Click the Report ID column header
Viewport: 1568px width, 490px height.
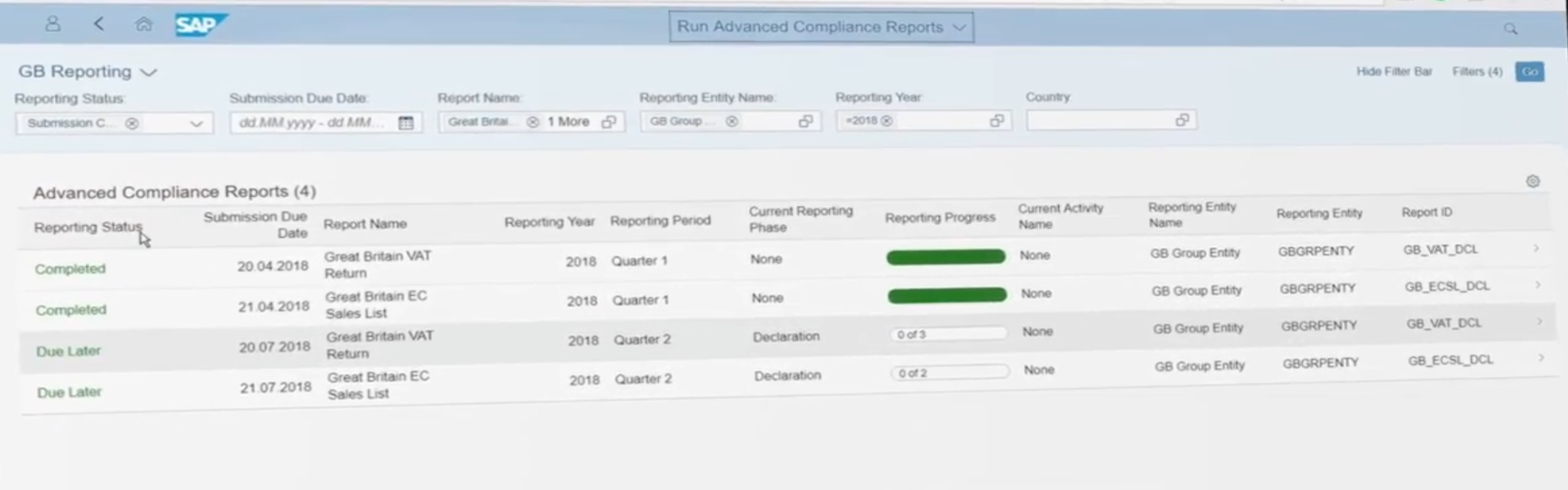point(1426,212)
